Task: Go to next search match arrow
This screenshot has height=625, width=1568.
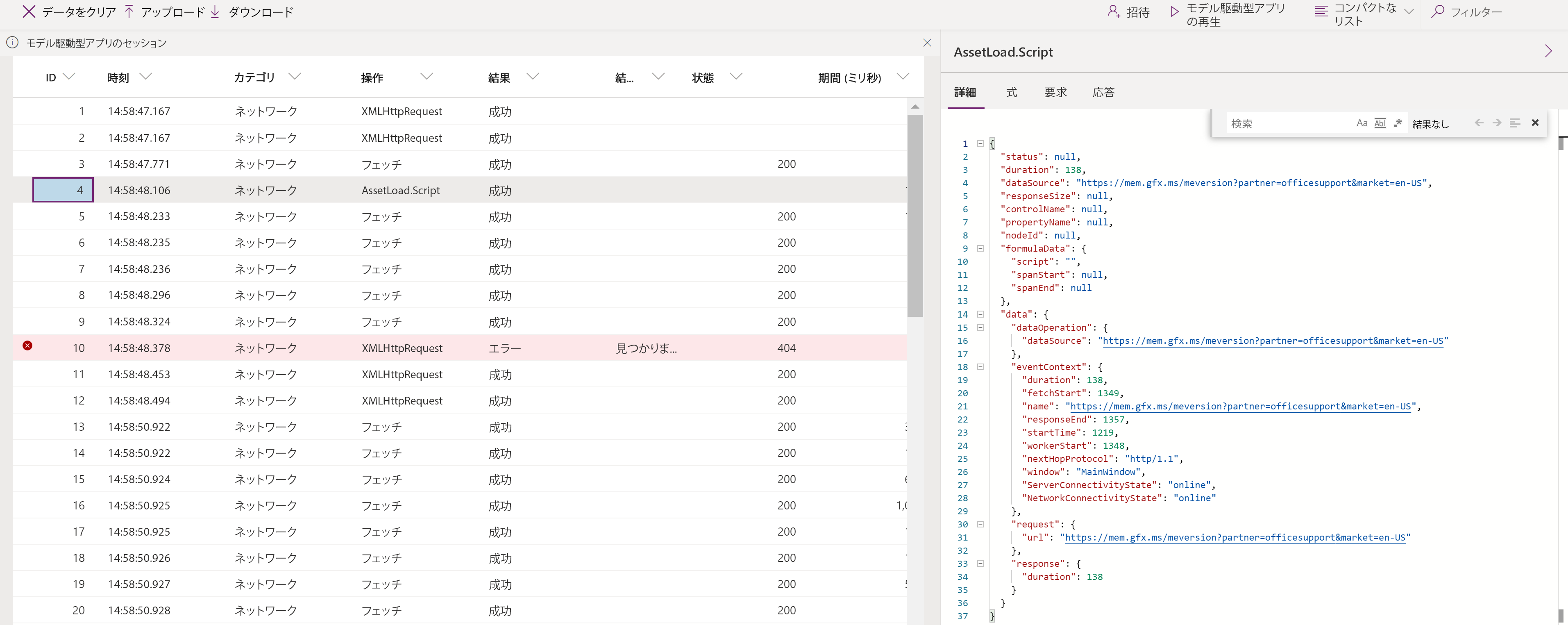Action: click(x=1497, y=123)
